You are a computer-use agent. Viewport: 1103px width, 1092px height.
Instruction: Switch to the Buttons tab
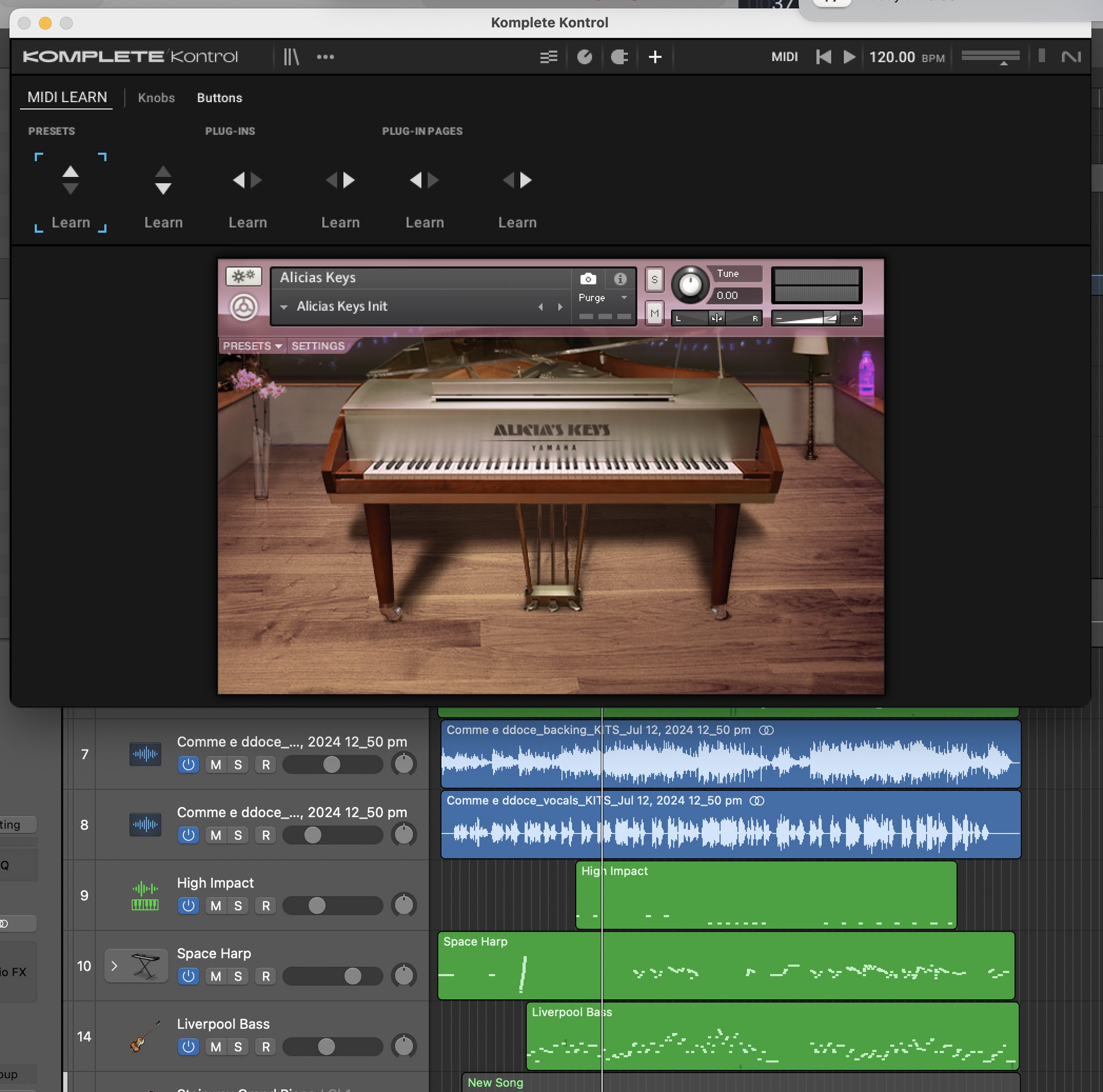[220, 97]
